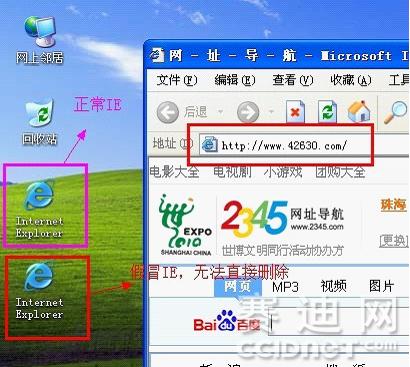Open the 小游戏 link

pyautogui.click(x=283, y=172)
